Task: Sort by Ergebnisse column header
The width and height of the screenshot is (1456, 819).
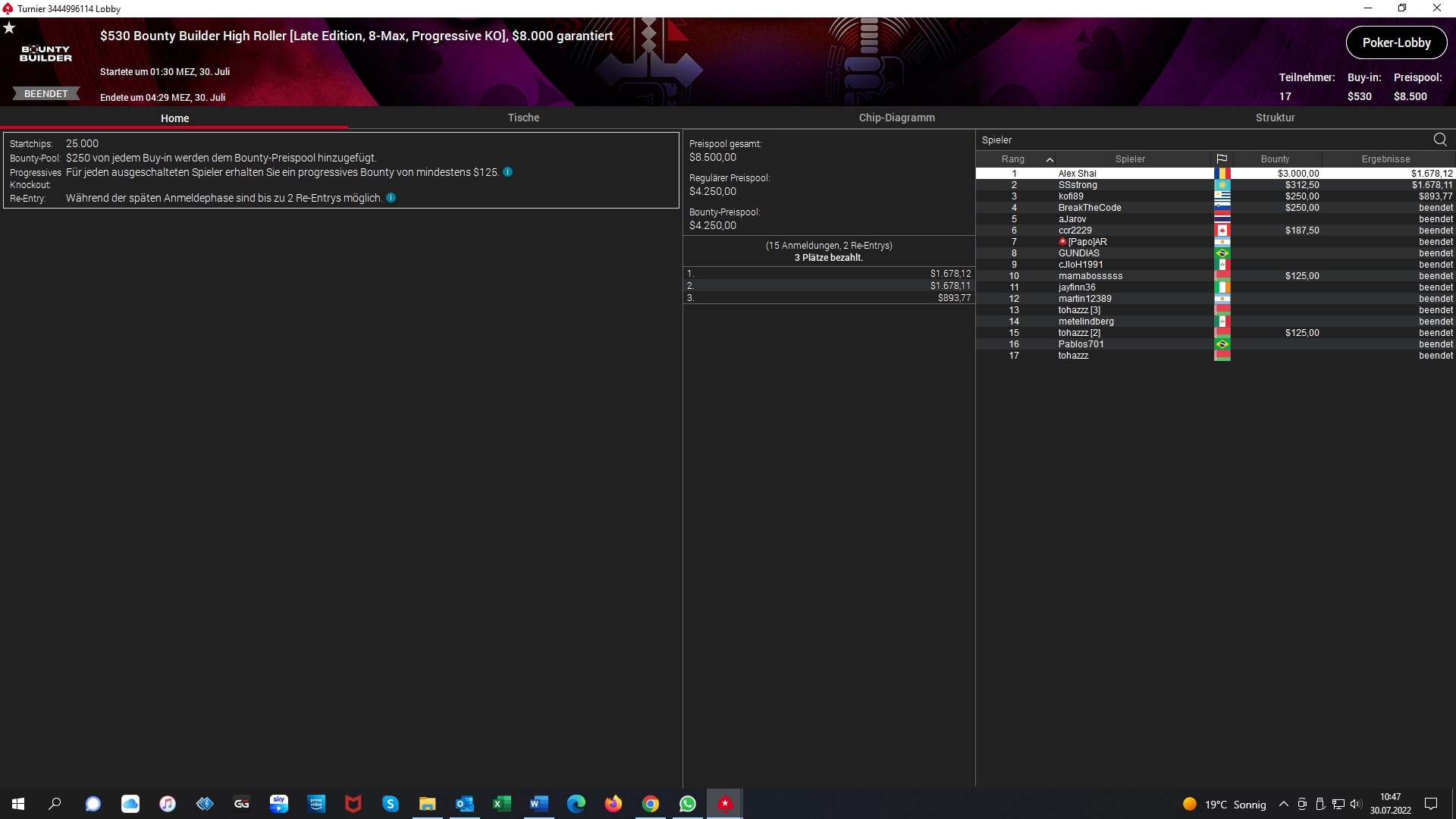Action: 1385,159
